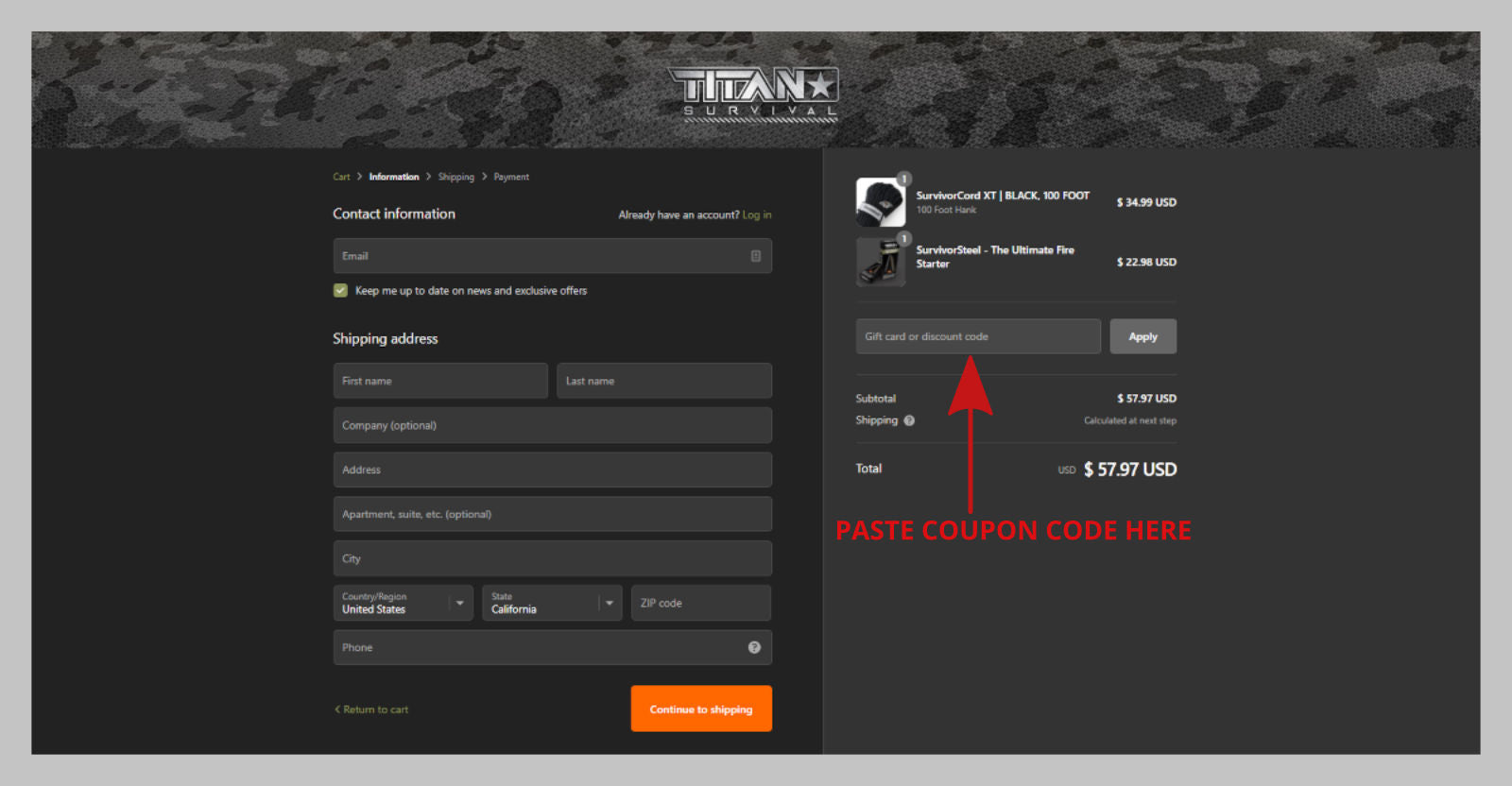Click the Apply discount button

[x=1143, y=336]
